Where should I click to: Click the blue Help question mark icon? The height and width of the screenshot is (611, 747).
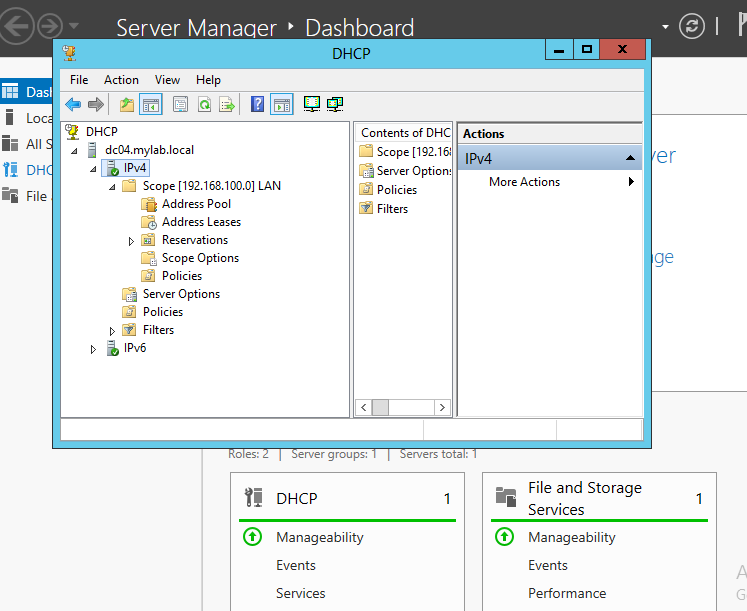[x=257, y=104]
